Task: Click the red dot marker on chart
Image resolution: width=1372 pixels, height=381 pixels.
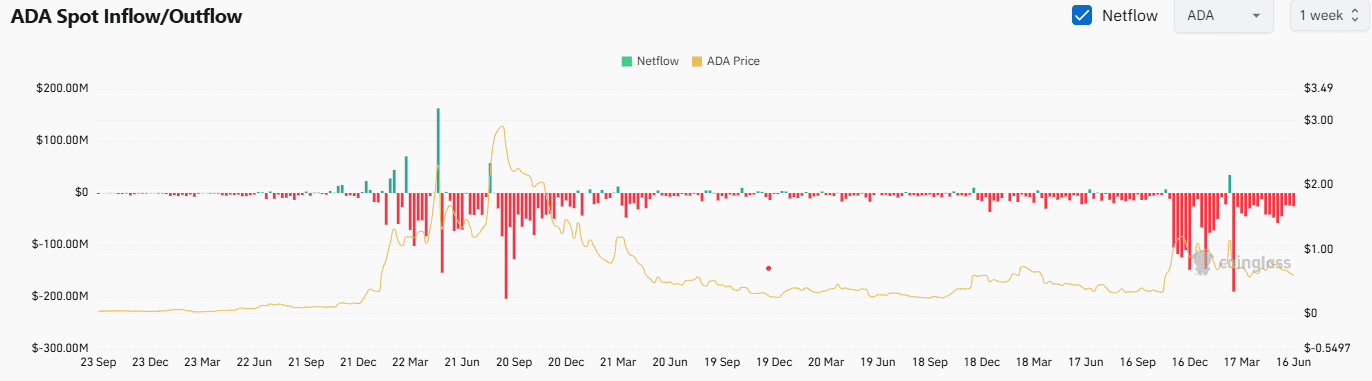Action: click(x=768, y=268)
